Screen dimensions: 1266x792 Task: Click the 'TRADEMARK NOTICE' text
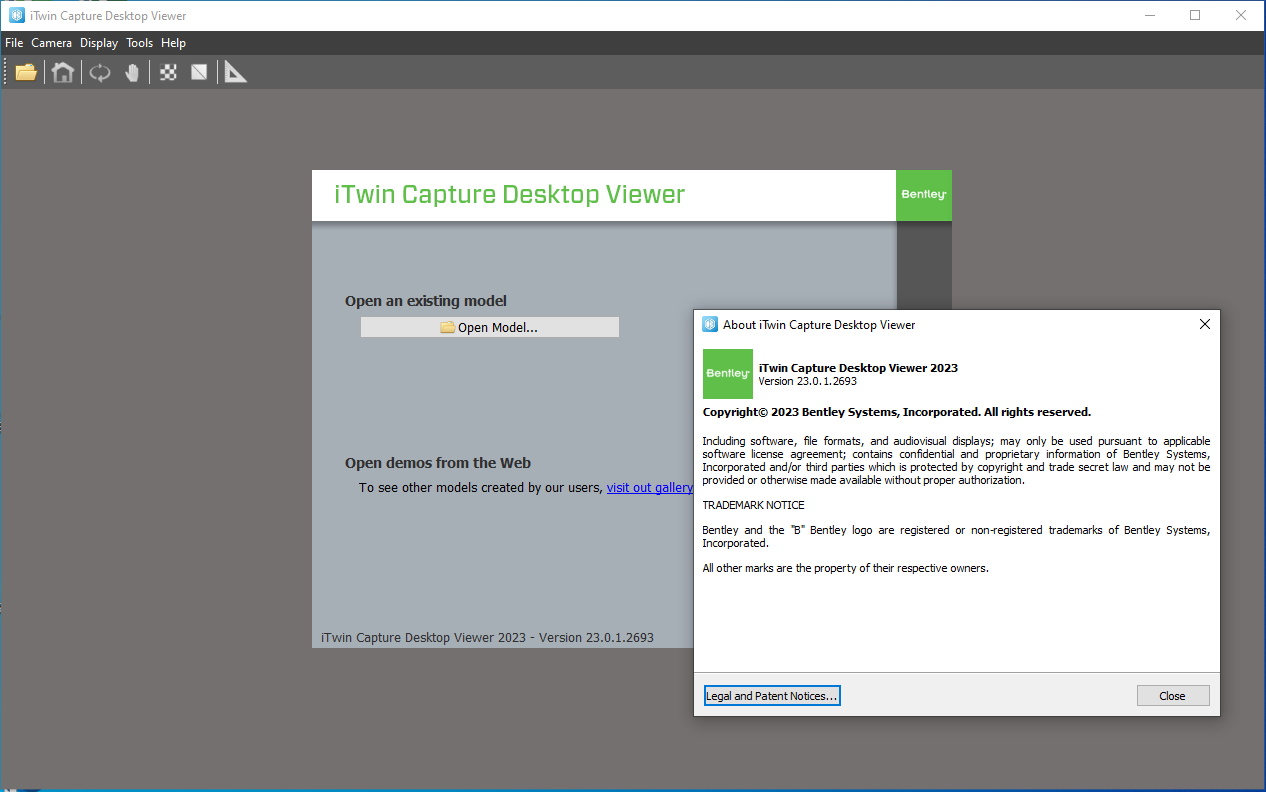point(753,505)
